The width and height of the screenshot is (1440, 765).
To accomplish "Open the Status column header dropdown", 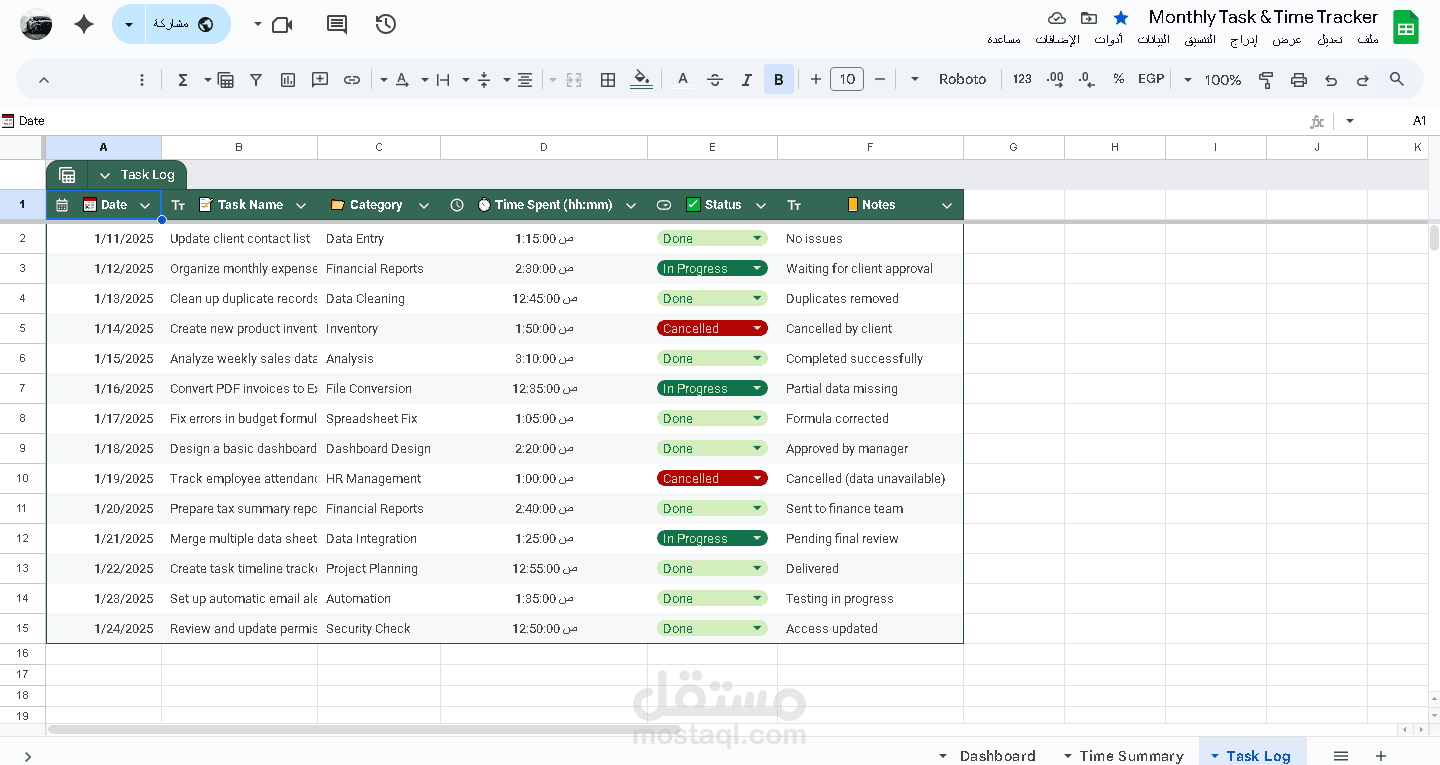I will 761,205.
